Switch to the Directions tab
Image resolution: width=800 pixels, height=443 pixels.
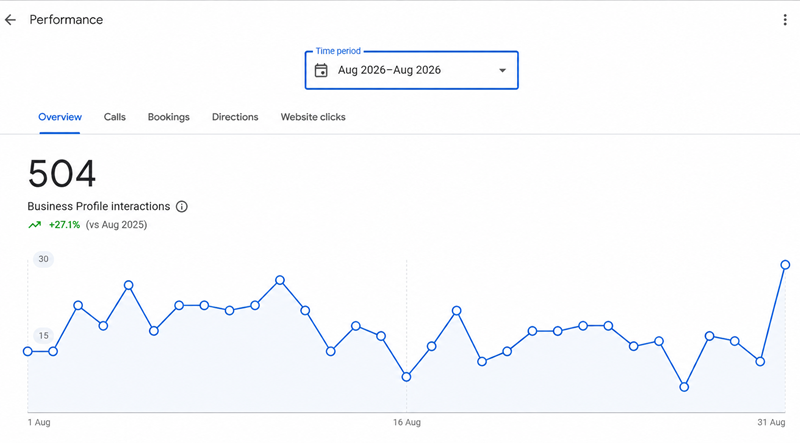(x=235, y=117)
